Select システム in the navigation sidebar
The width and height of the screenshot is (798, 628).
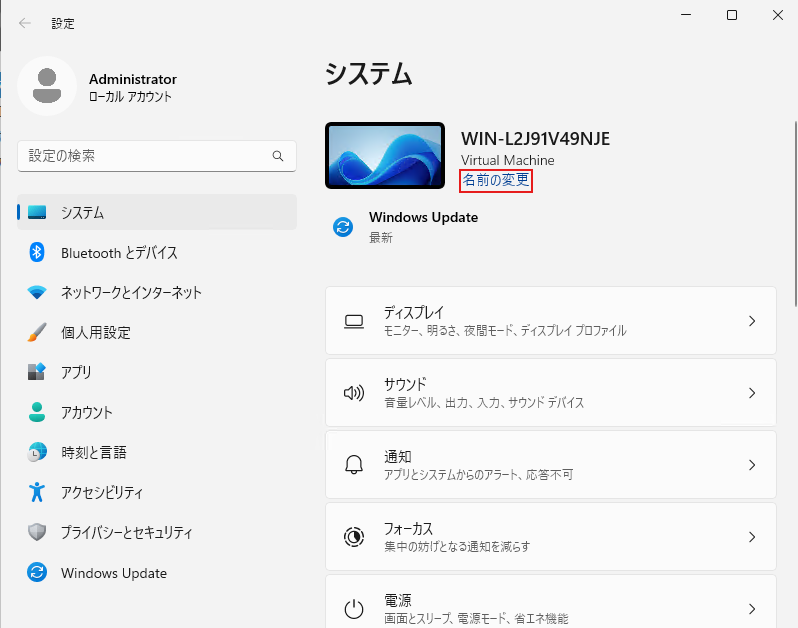point(157,213)
